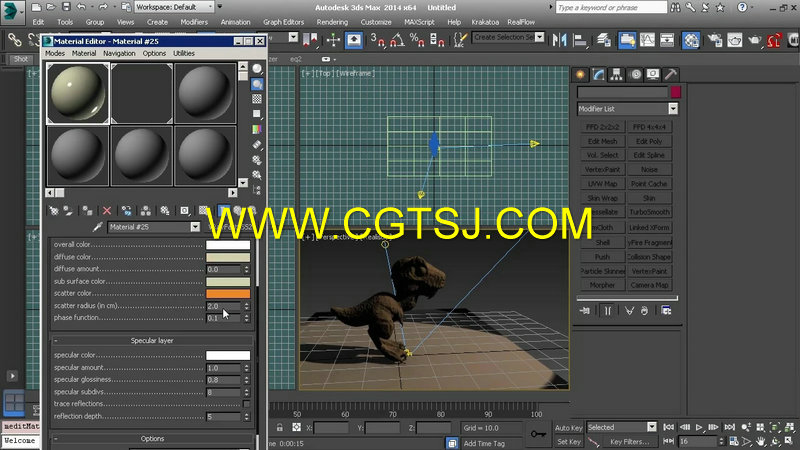The height and width of the screenshot is (450, 800).
Task: Switch to the Modify command panel tab
Action: tap(598, 74)
